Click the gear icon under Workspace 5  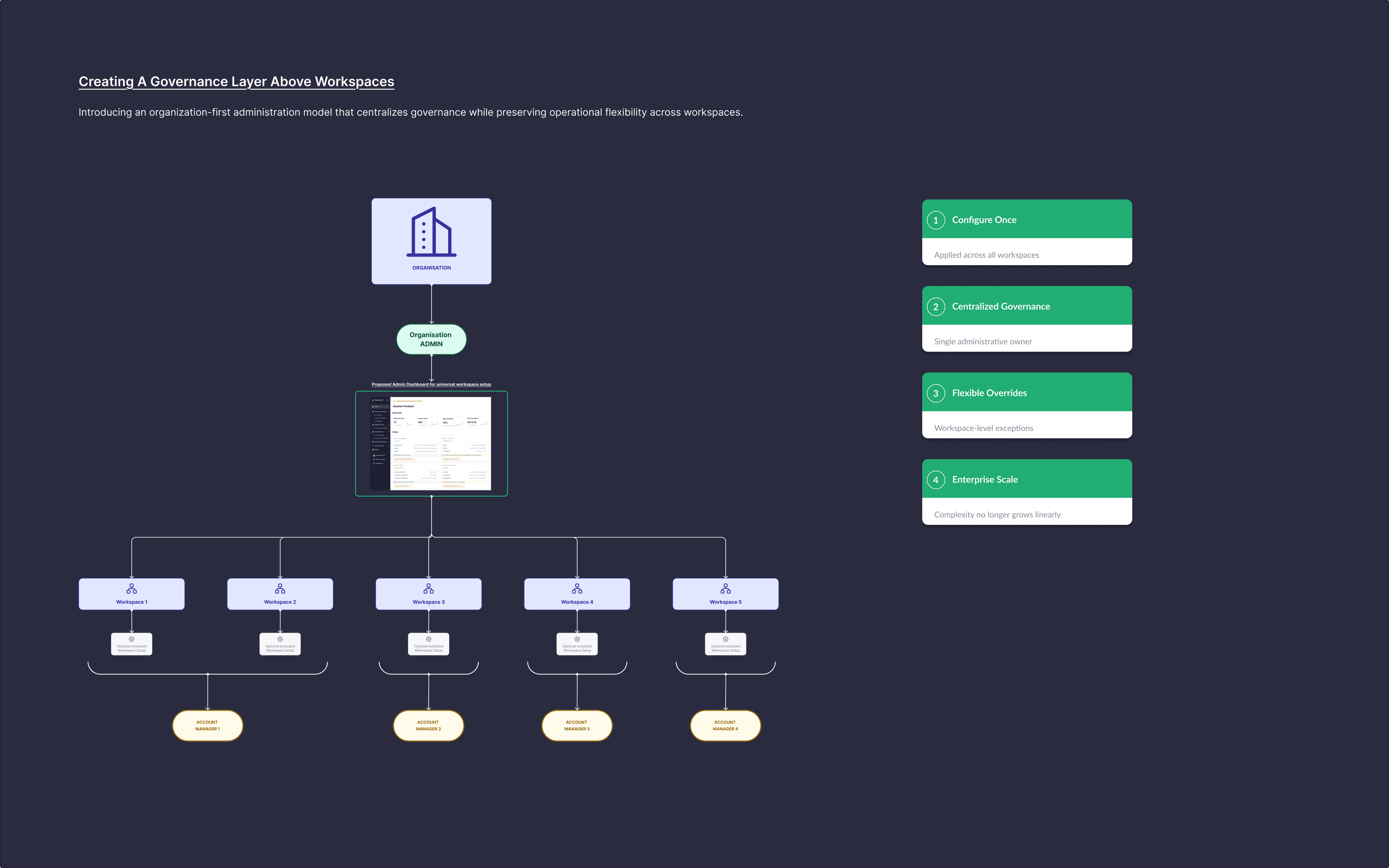tap(726, 639)
